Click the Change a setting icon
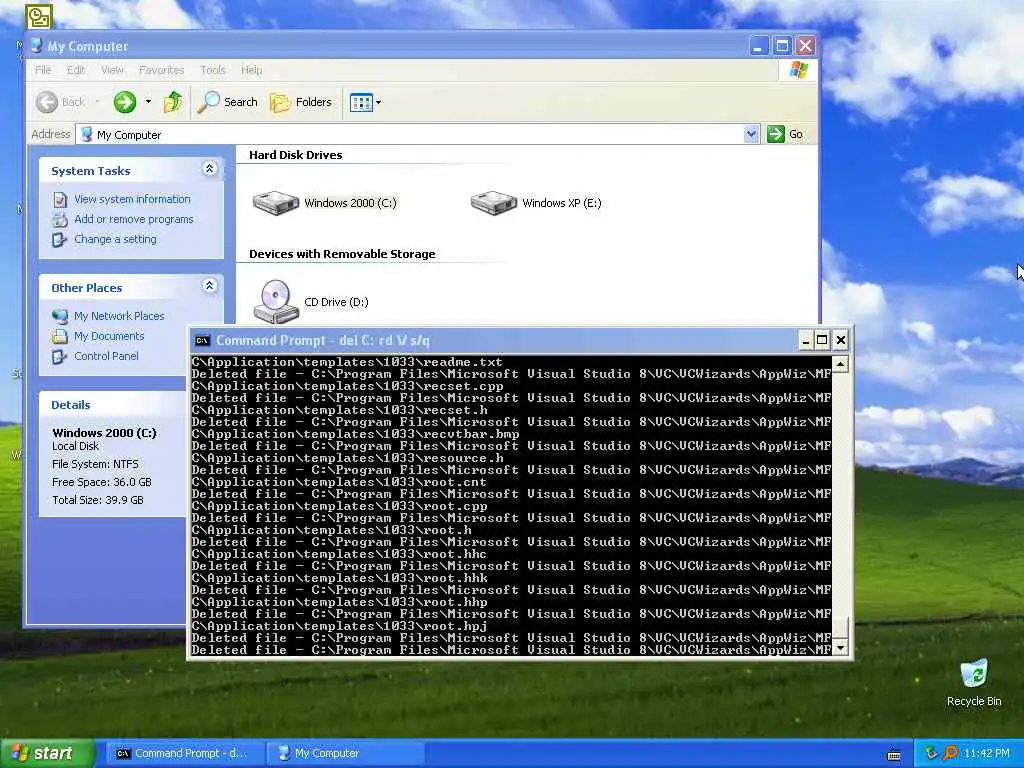The width and height of the screenshot is (1024, 768). [x=59, y=240]
